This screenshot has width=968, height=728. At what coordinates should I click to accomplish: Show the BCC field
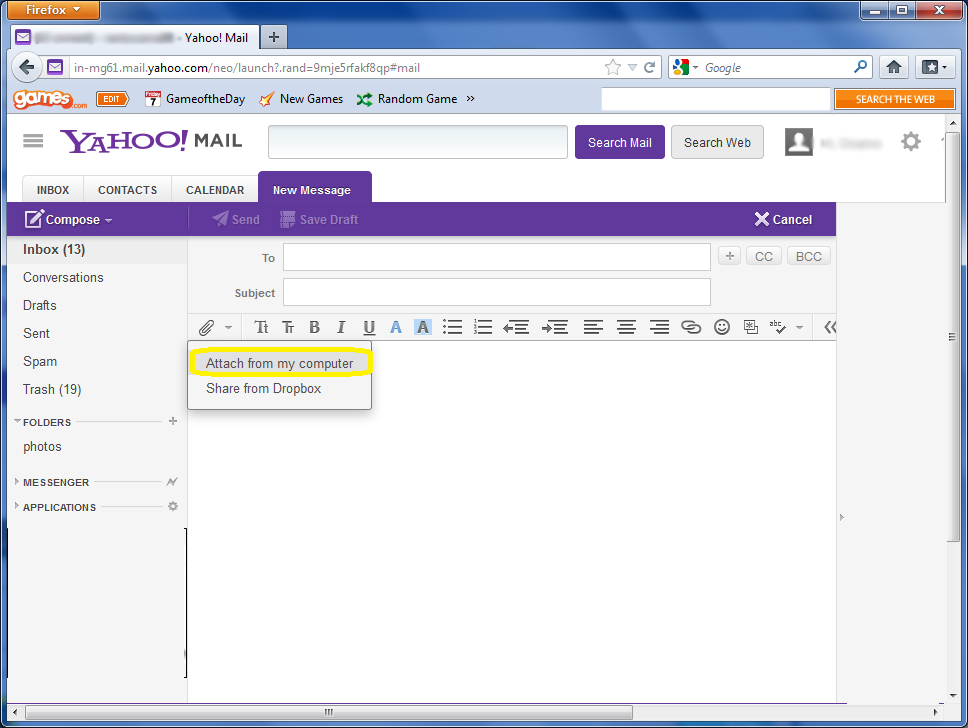point(809,256)
